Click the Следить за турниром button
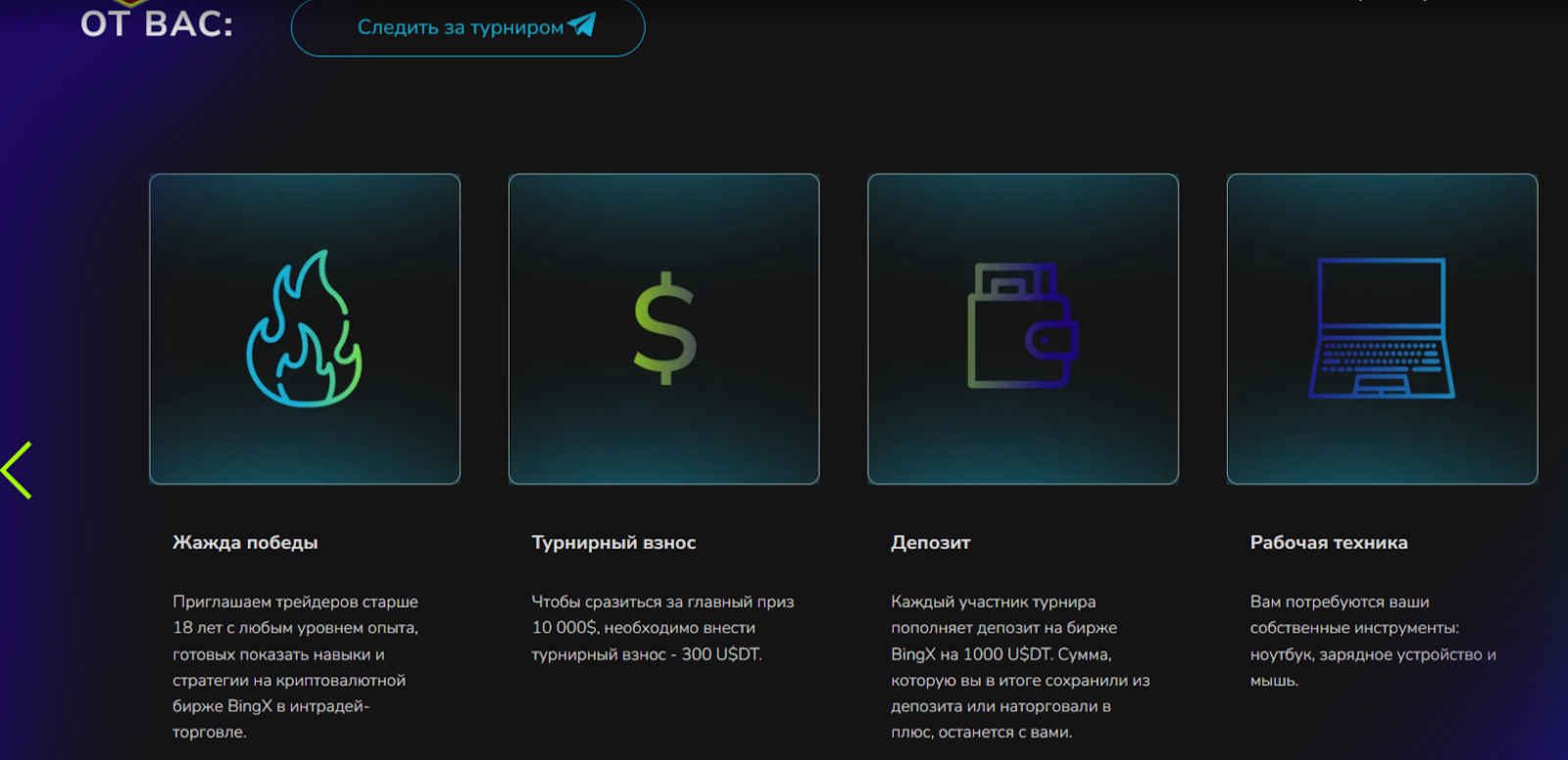 click(x=468, y=27)
